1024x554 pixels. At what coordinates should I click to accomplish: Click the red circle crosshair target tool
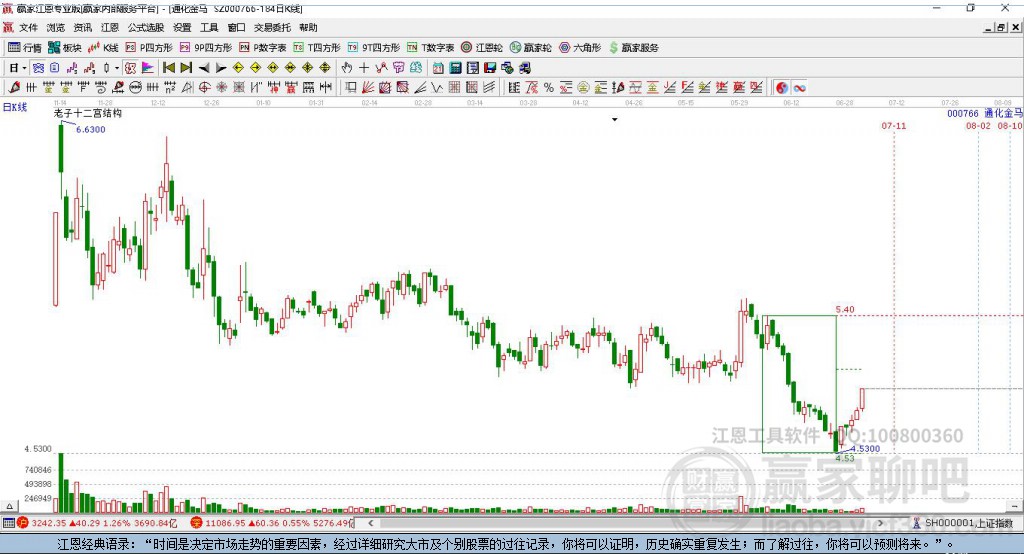204,88
